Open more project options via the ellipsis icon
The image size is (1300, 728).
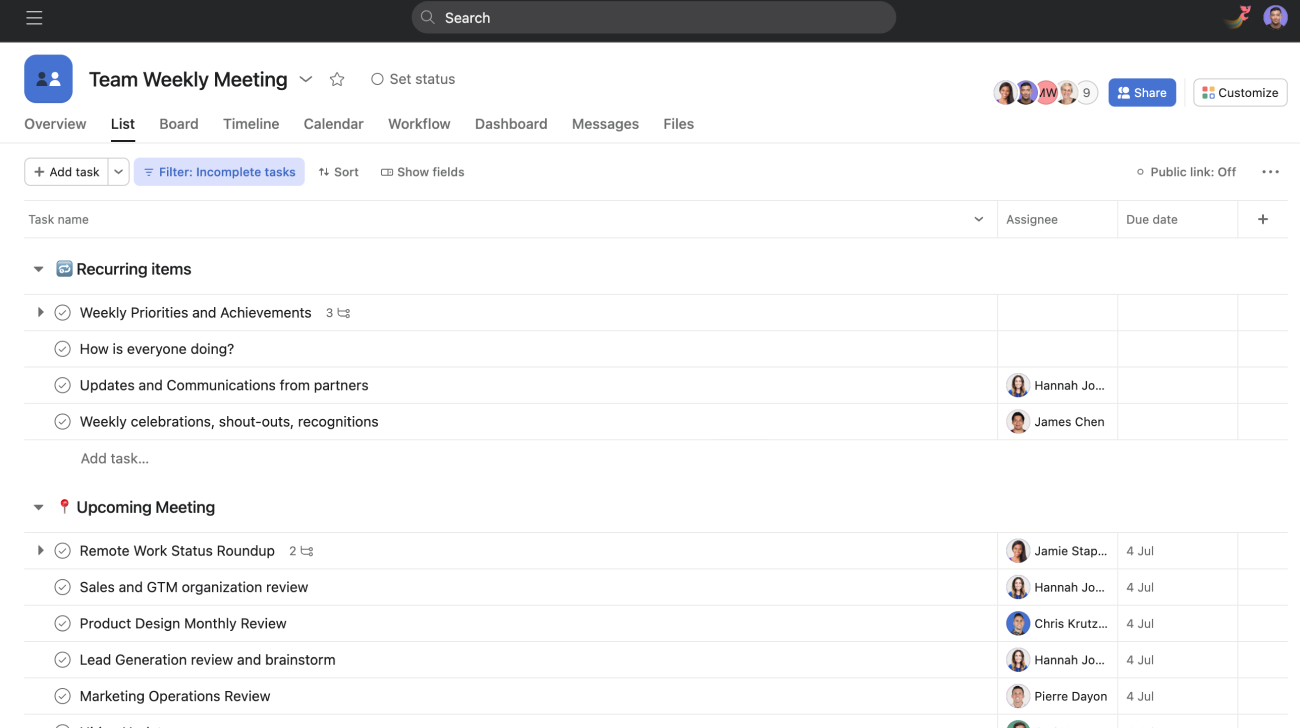1270,171
